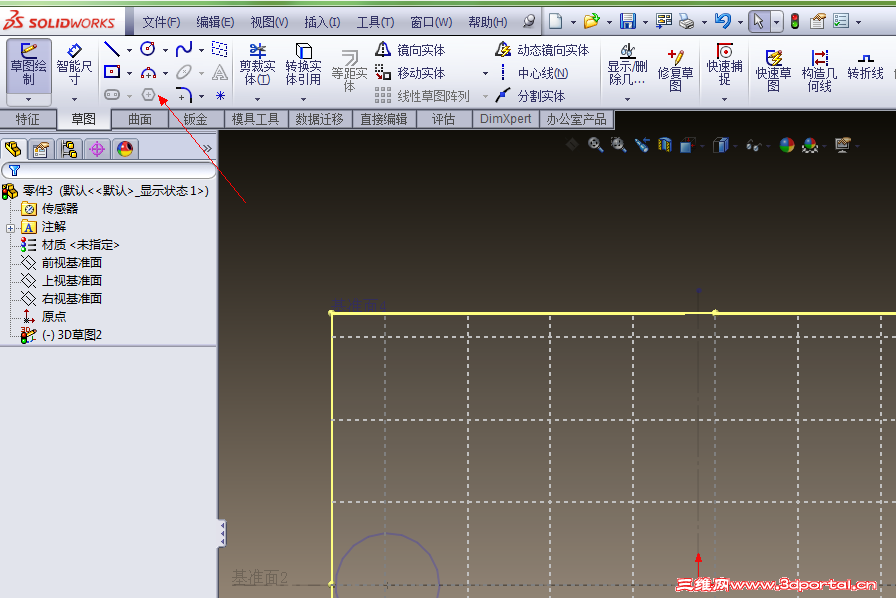Click the feature tree filter field

point(109,170)
